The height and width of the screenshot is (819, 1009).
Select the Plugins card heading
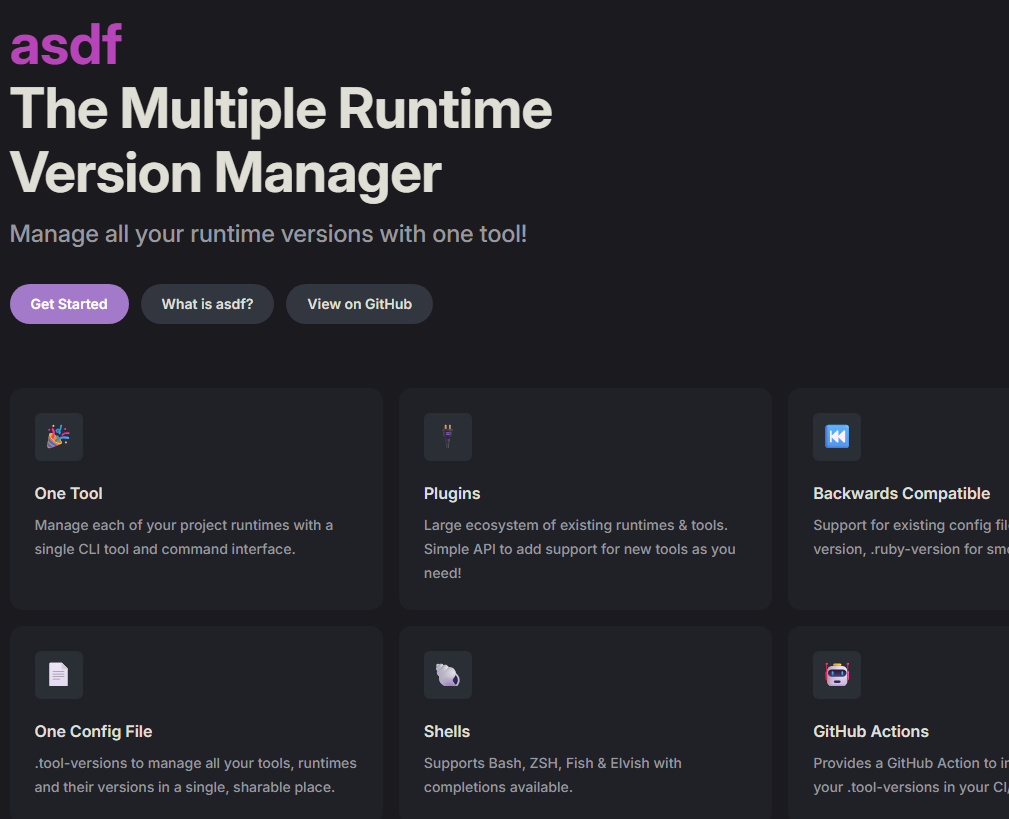click(x=452, y=493)
